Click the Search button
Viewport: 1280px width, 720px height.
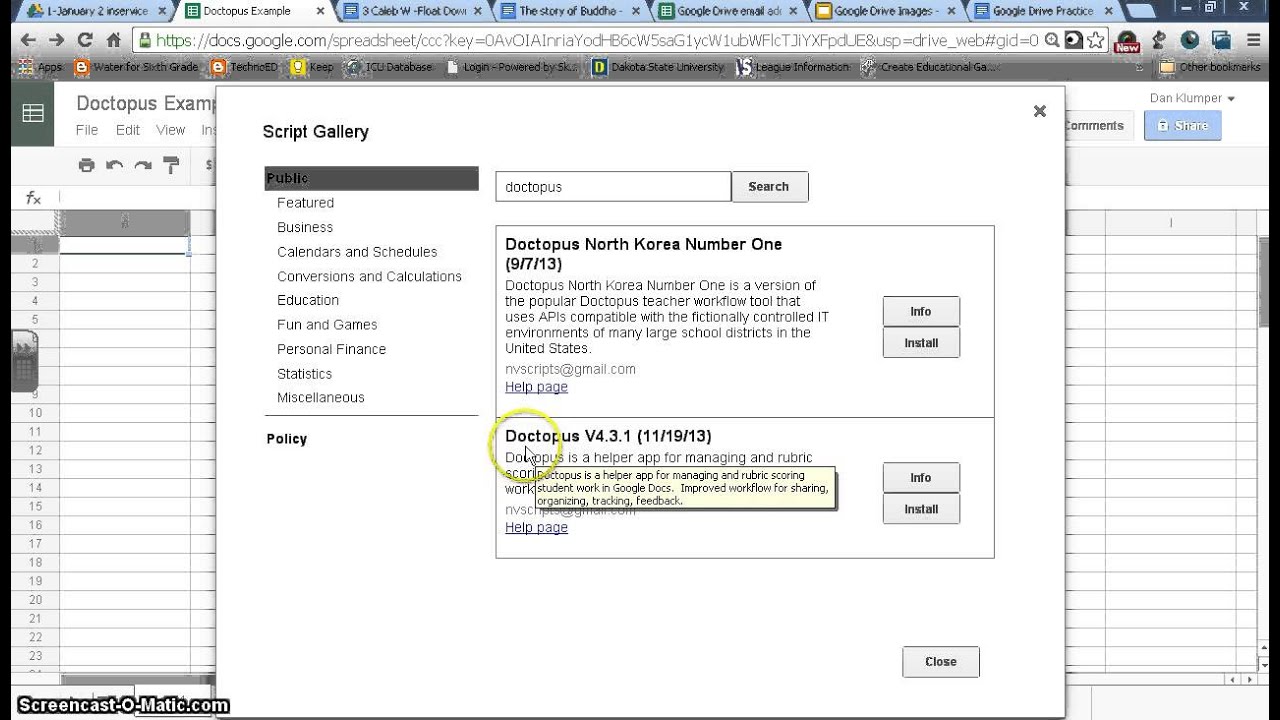pyautogui.click(x=769, y=187)
